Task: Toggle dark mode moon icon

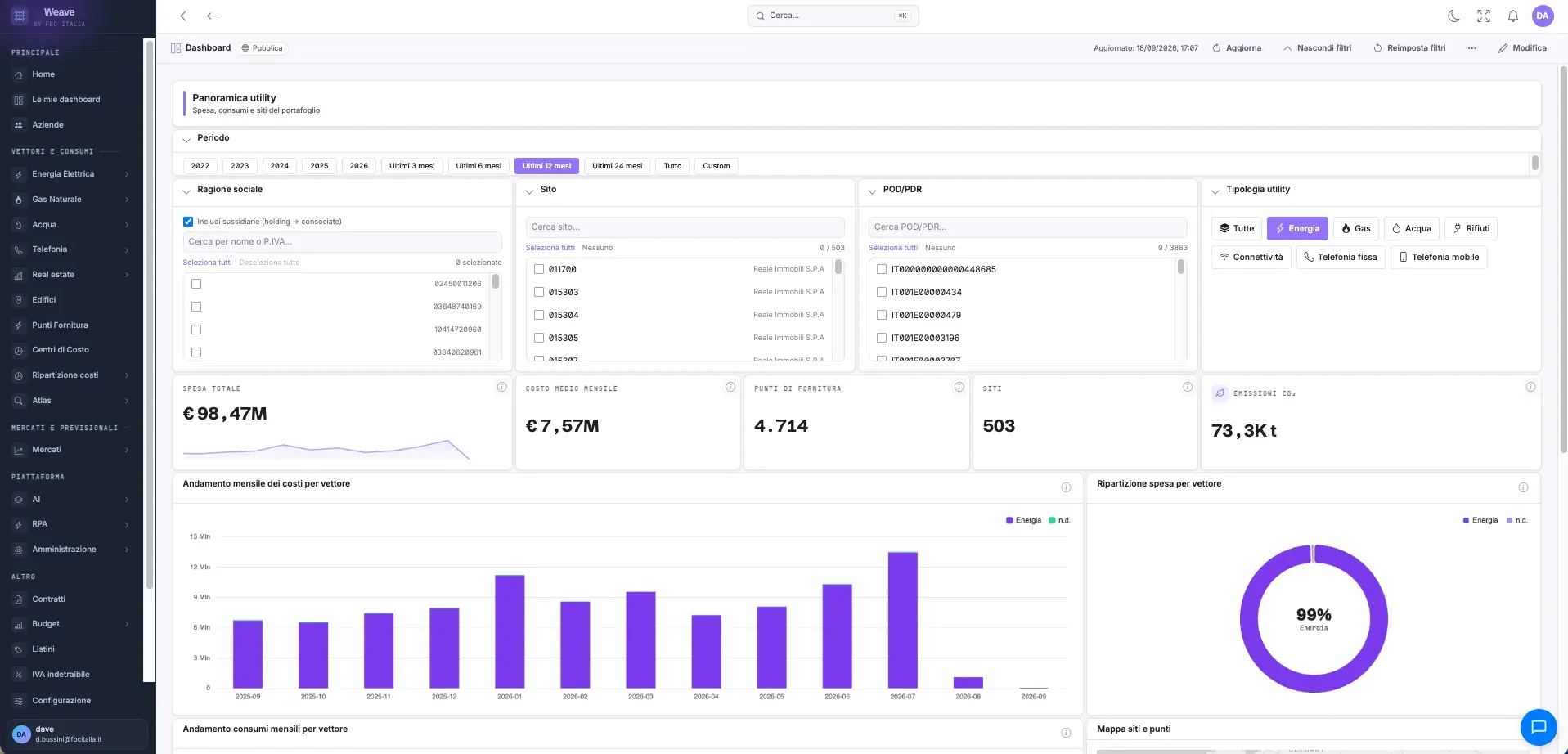Action: tap(1453, 16)
